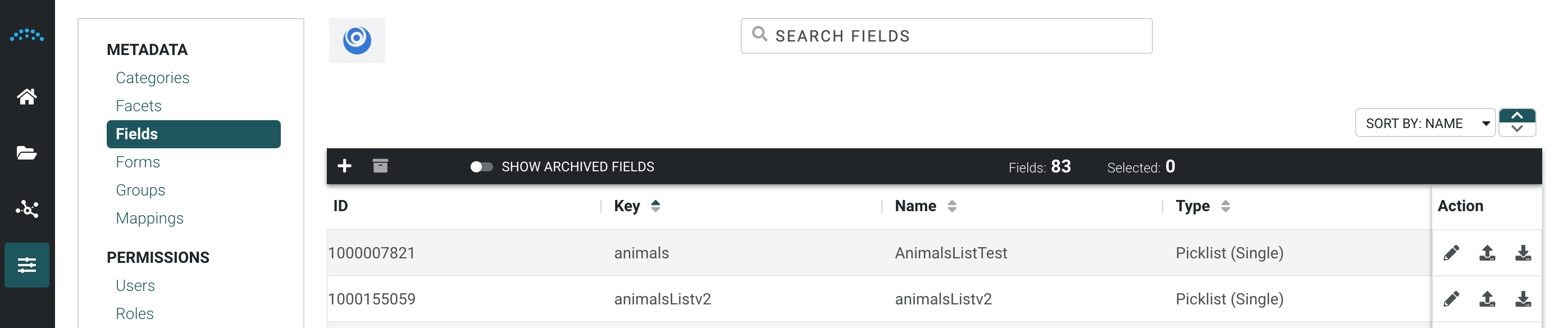
Task: Click the plus icon to add field
Action: pos(344,166)
